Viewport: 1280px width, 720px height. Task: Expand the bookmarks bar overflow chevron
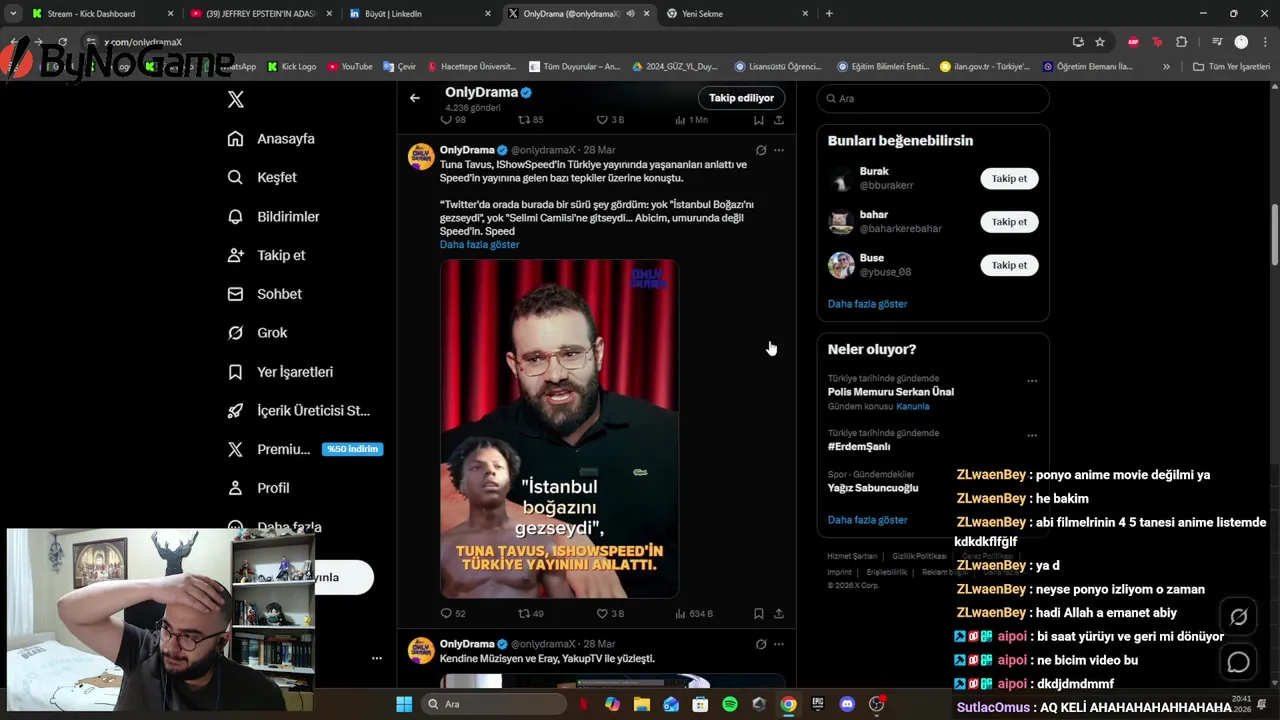pos(1166,67)
